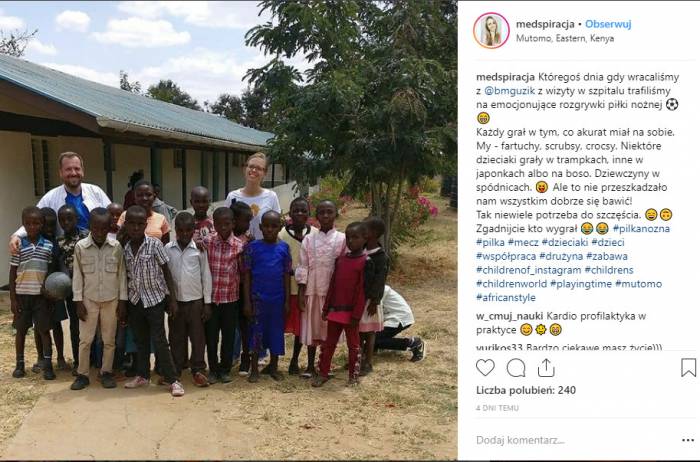Open the three-dot more options menu
Viewport: 700px width, 462px height.
tap(688, 440)
